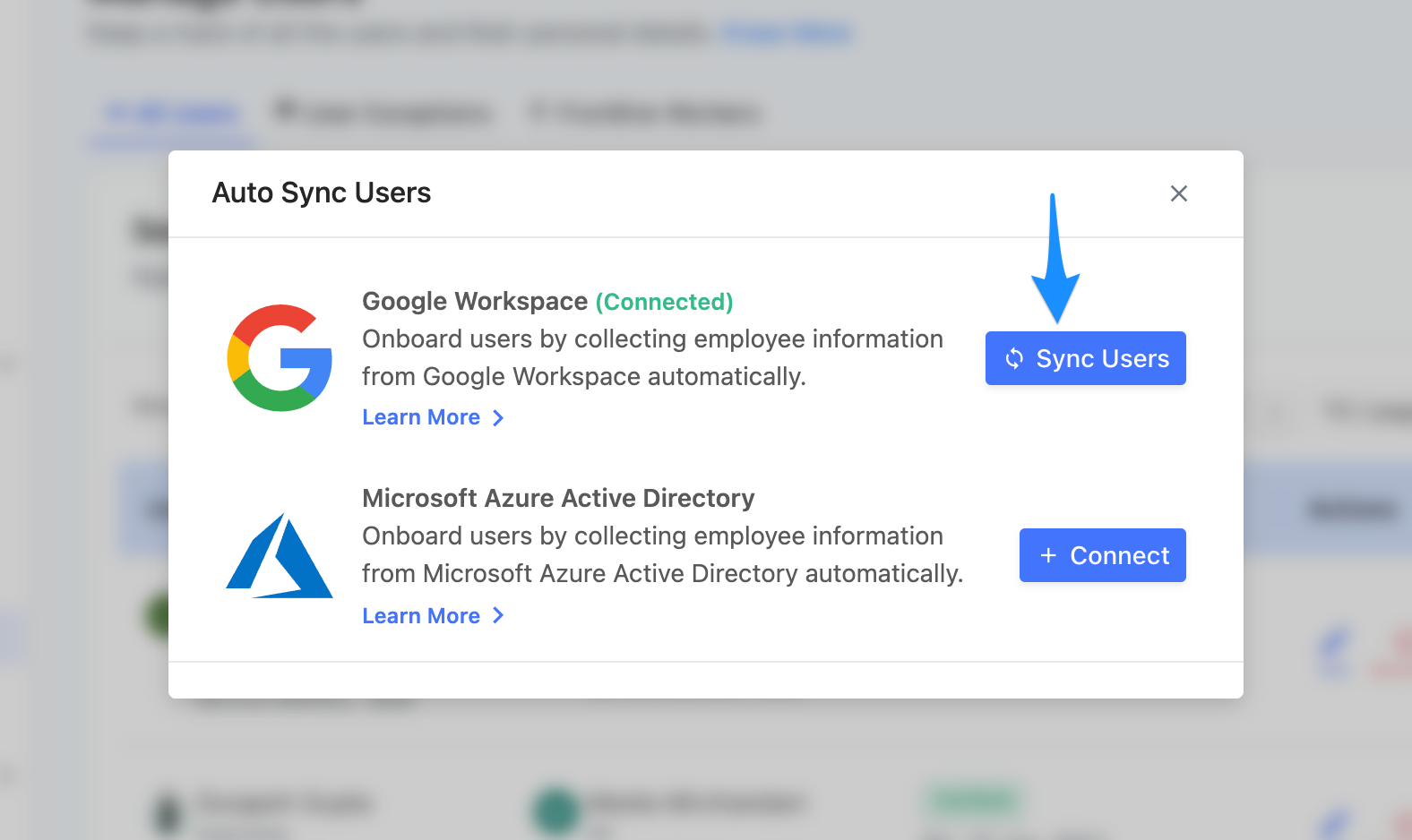Click the Auto Sync Users dialog title
The width and height of the screenshot is (1412, 840).
tap(322, 193)
